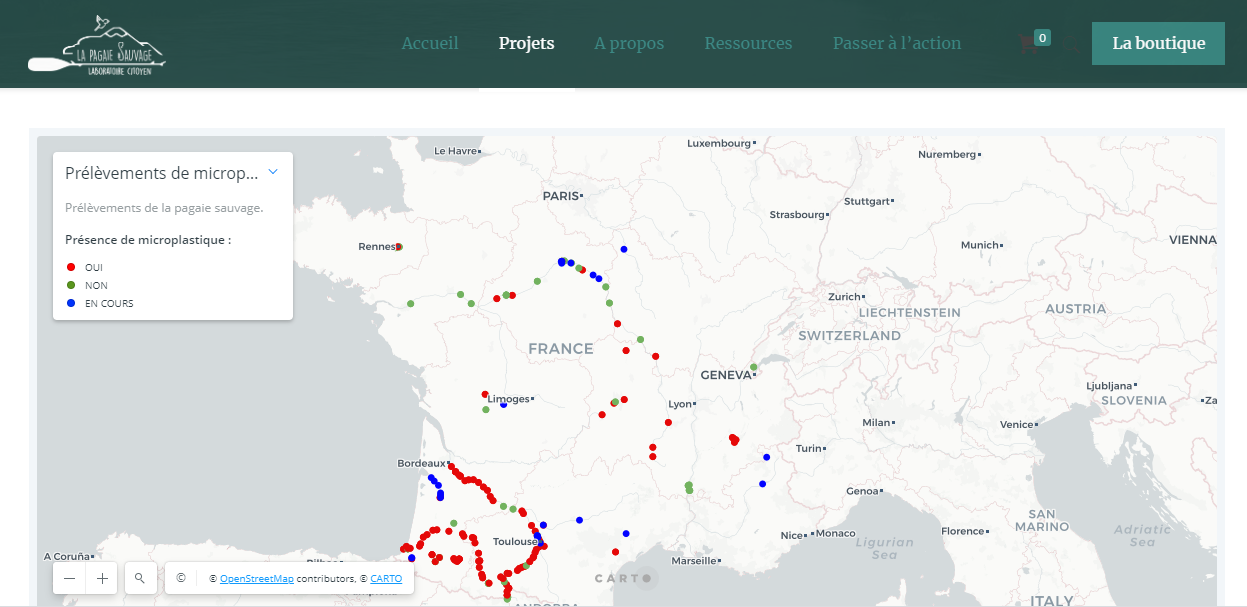
Task: Collapse the Prélèvements legend with chevron
Action: tap(273, 172)
